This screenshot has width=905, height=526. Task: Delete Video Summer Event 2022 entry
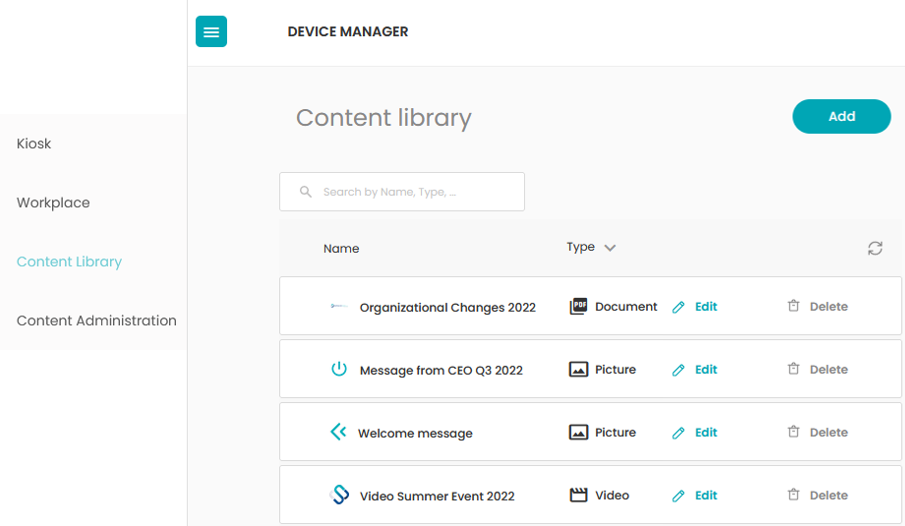[x=829, y=495]
